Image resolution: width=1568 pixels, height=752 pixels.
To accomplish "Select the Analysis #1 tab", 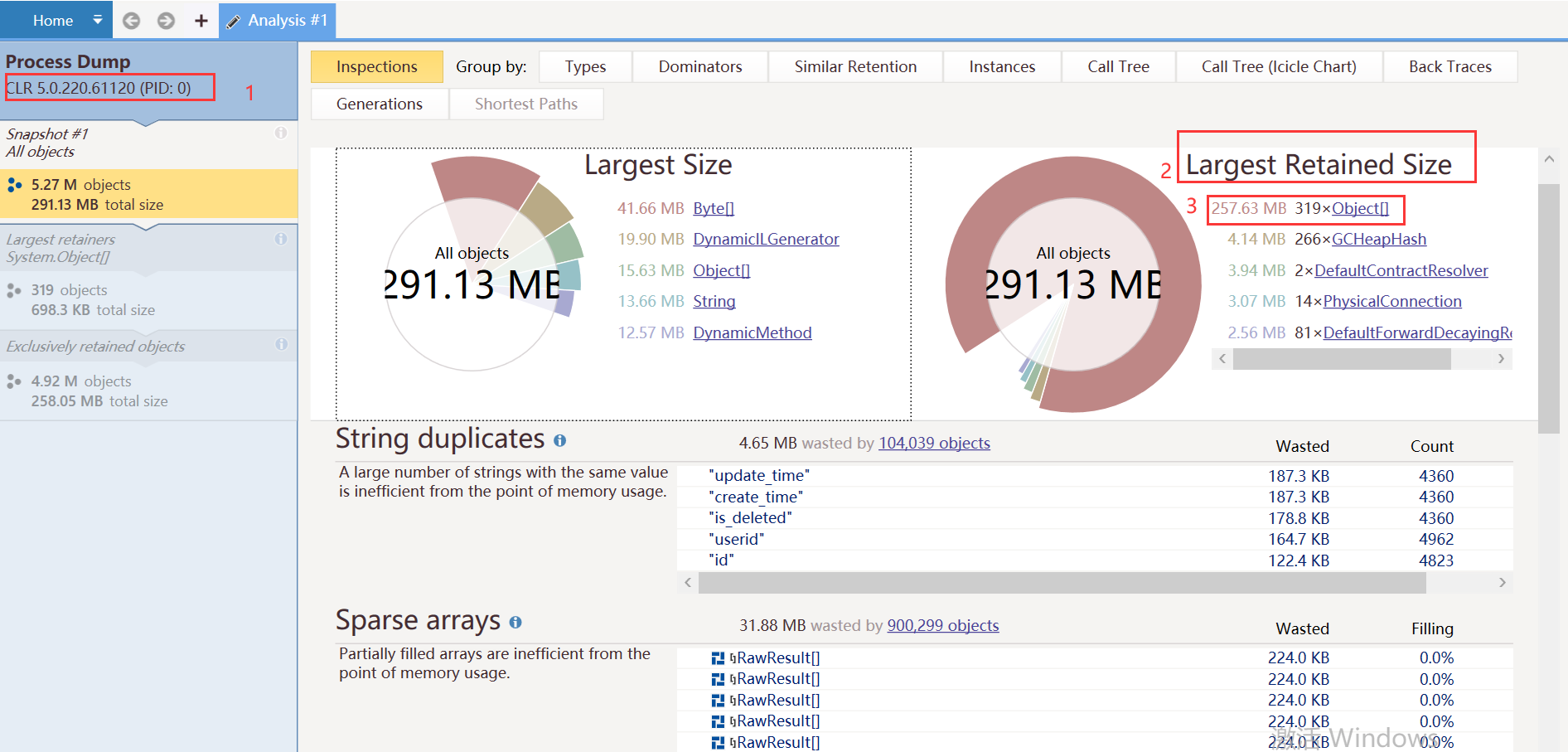I will [x=278, y=20].
